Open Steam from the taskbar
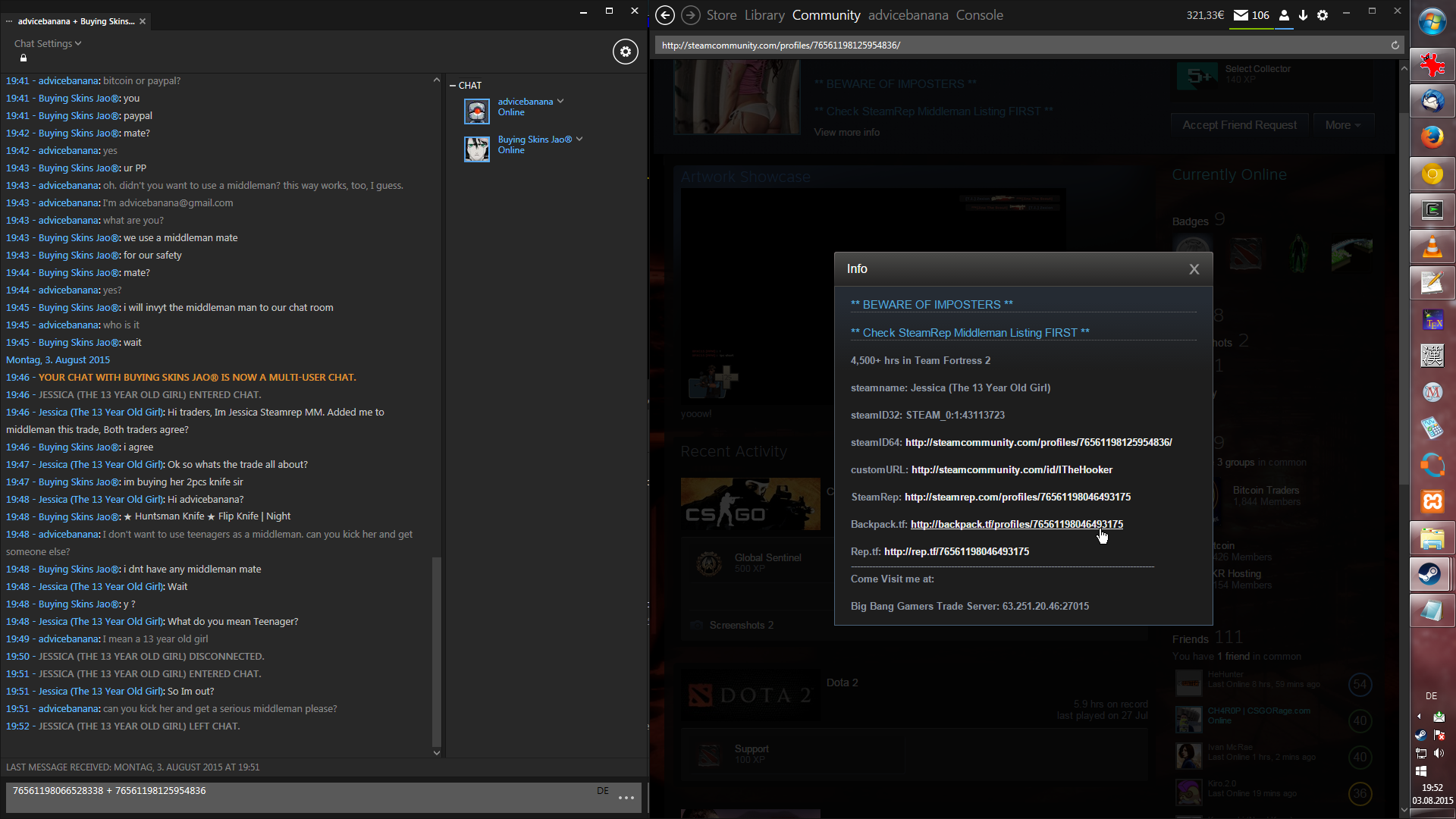This screenshot has width=1456, height=819. pos(1431,574)
